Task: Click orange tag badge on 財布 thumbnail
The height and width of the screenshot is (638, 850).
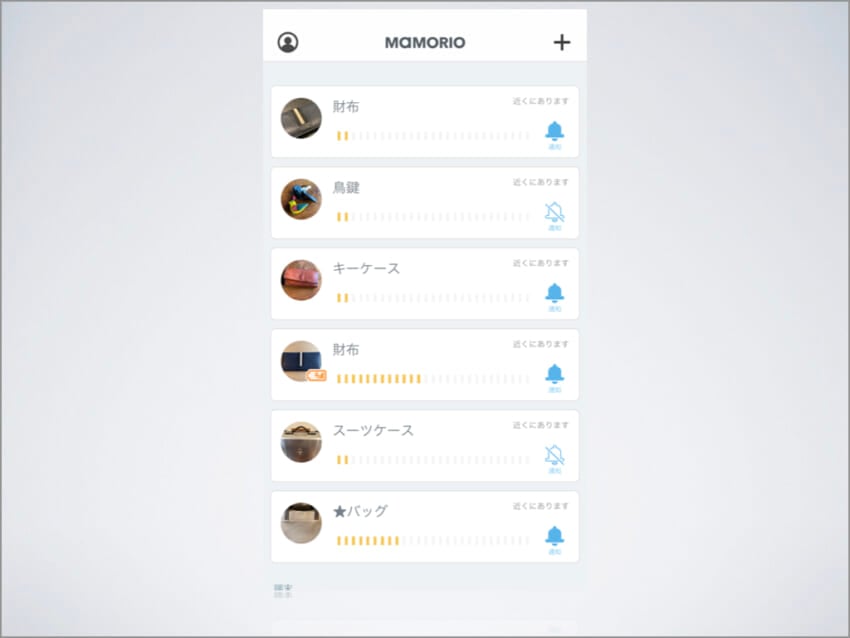Action: [317, 375]
